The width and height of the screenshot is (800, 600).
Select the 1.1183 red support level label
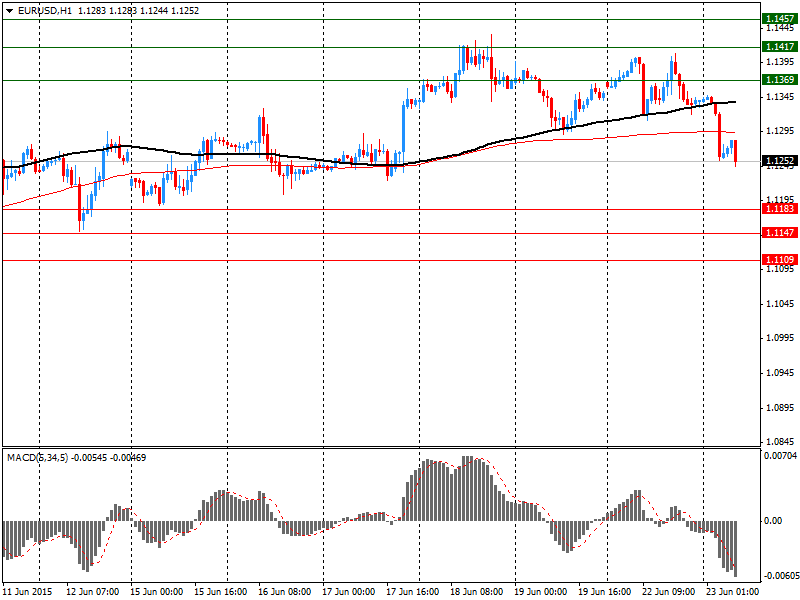780,209
